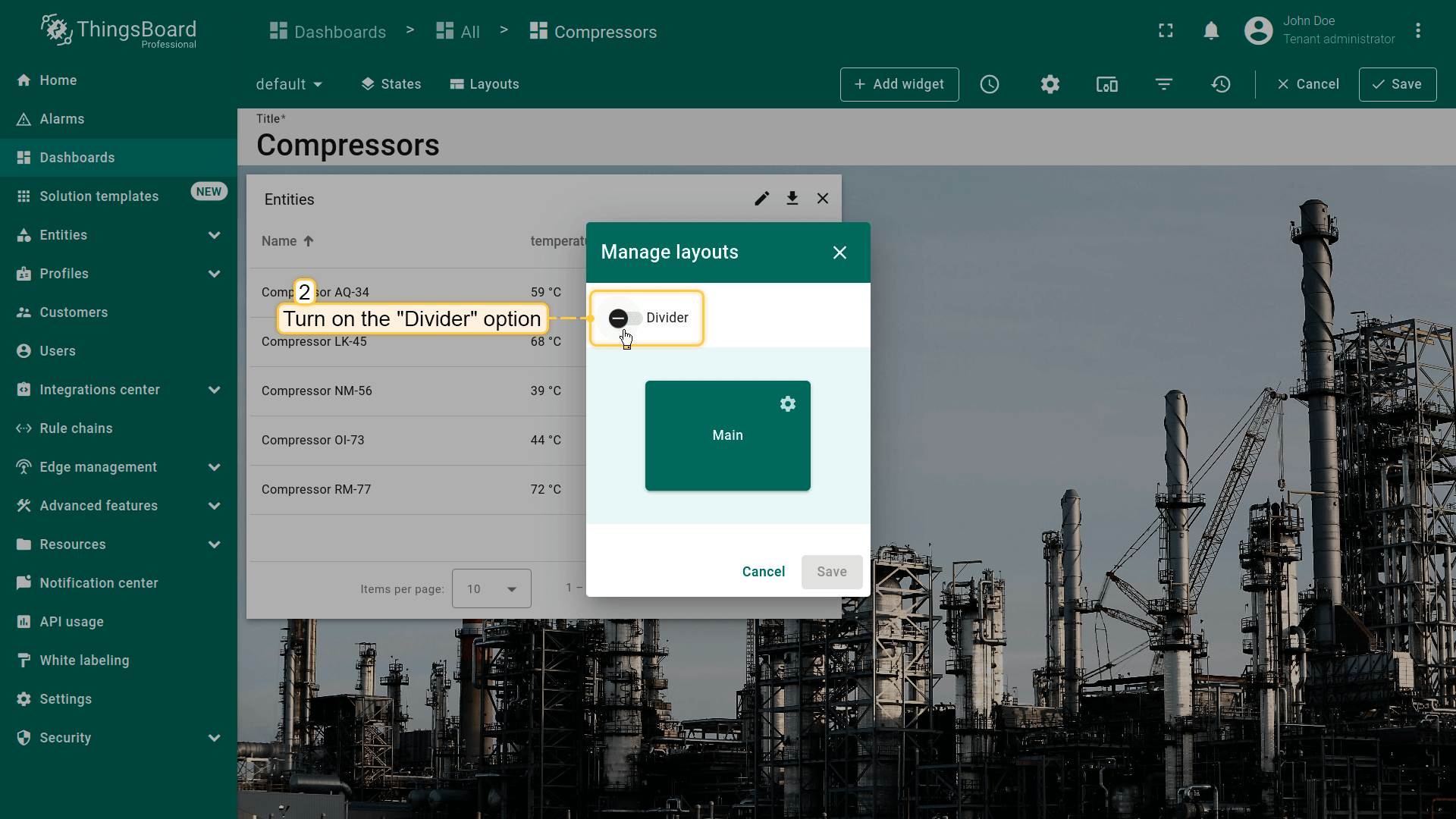Go to Alarms in sidebar
Viewport: 1456px width, 819px height.
click(62, 119)
